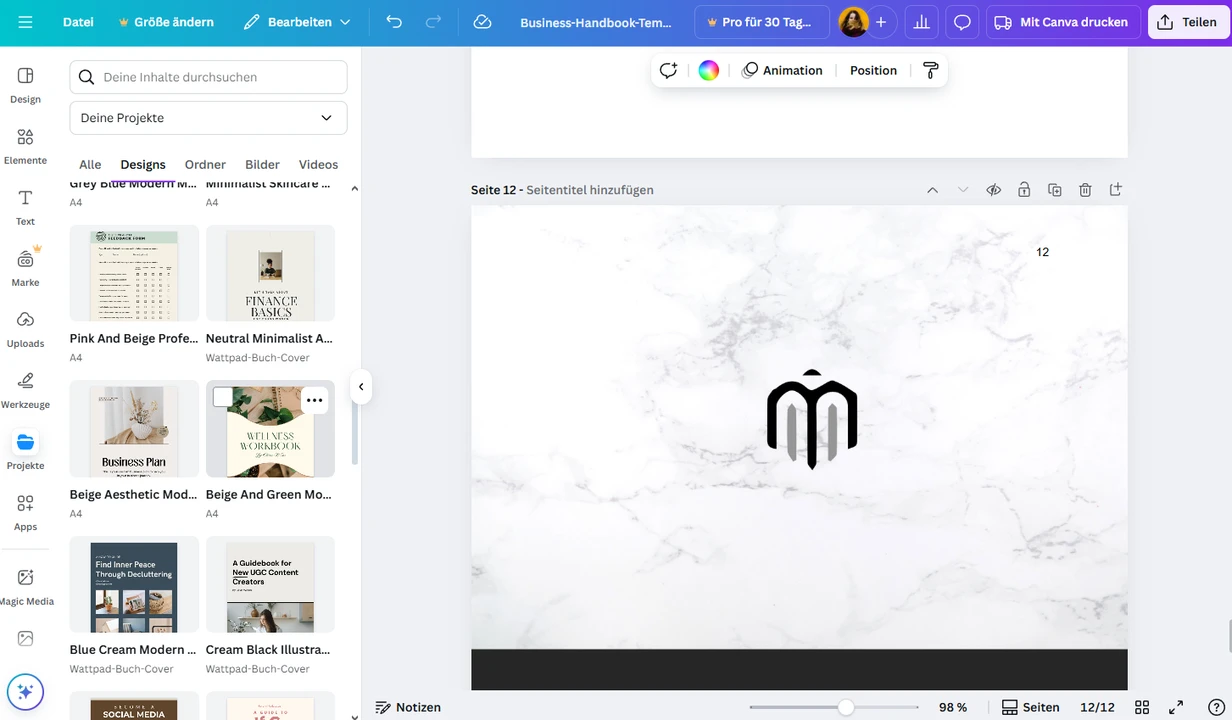The height and width of the screenshot is (720, 1232).
Task: Open the analytics chart icon
Action: pos(922,22)
